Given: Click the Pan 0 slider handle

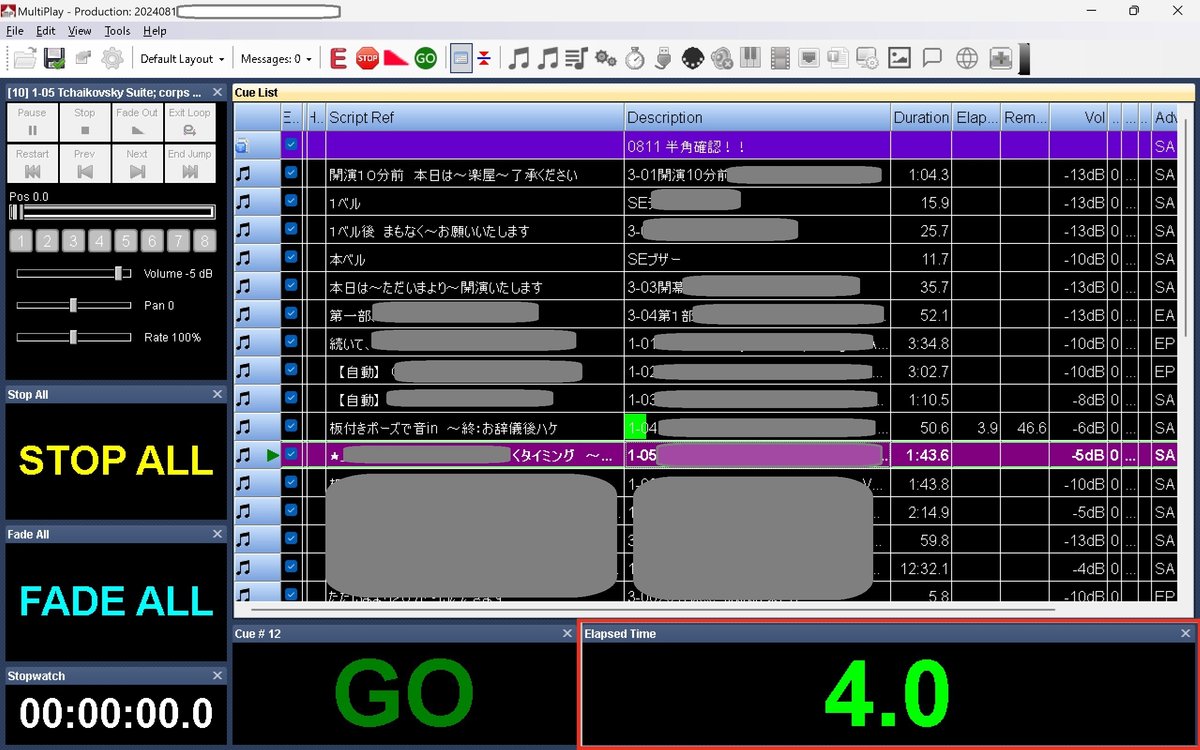Looking at the screenshot, I should 75,305.
